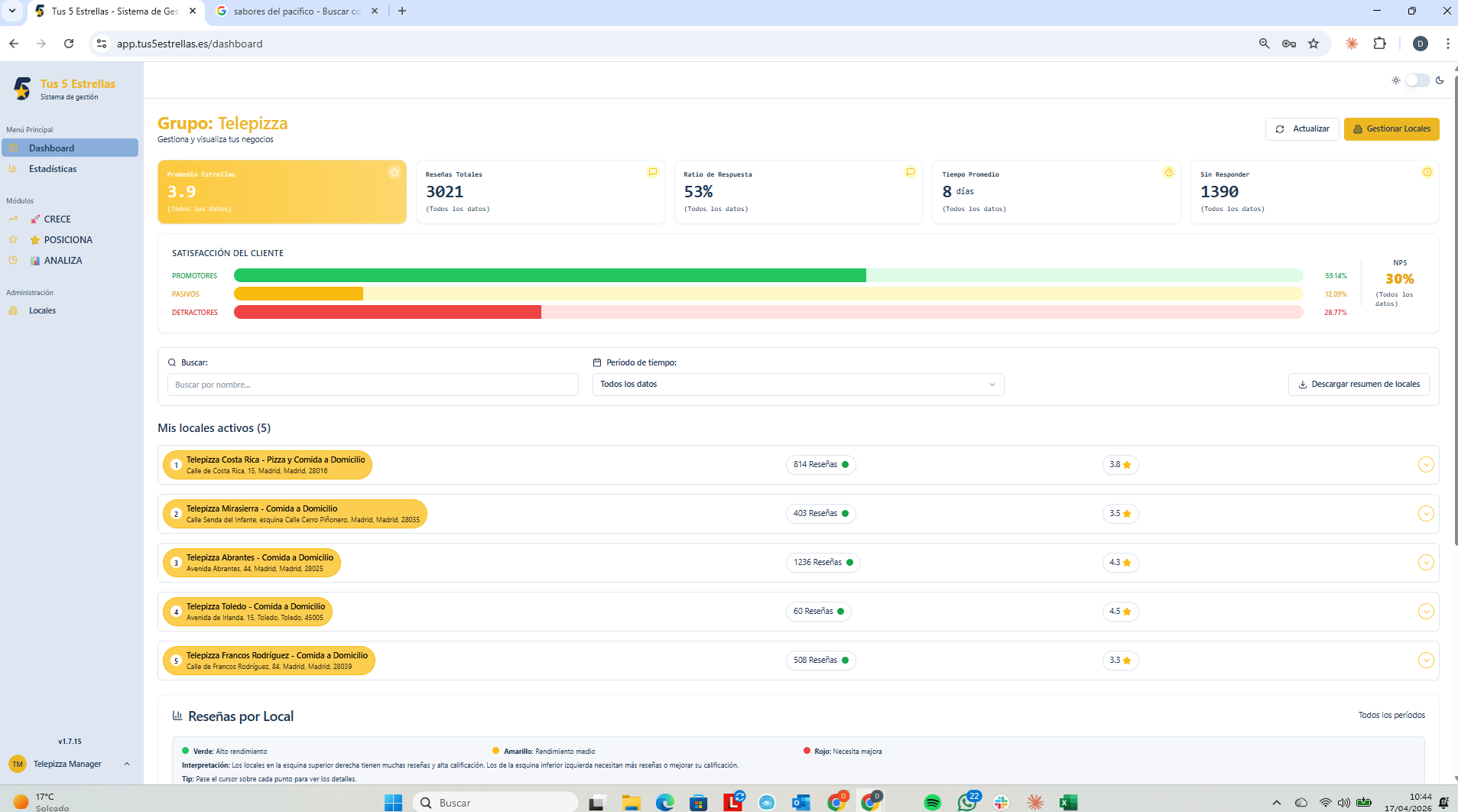The image size is (1458, 812).
Task: Toggle the light/dark theme switch
Action: 1417,80
